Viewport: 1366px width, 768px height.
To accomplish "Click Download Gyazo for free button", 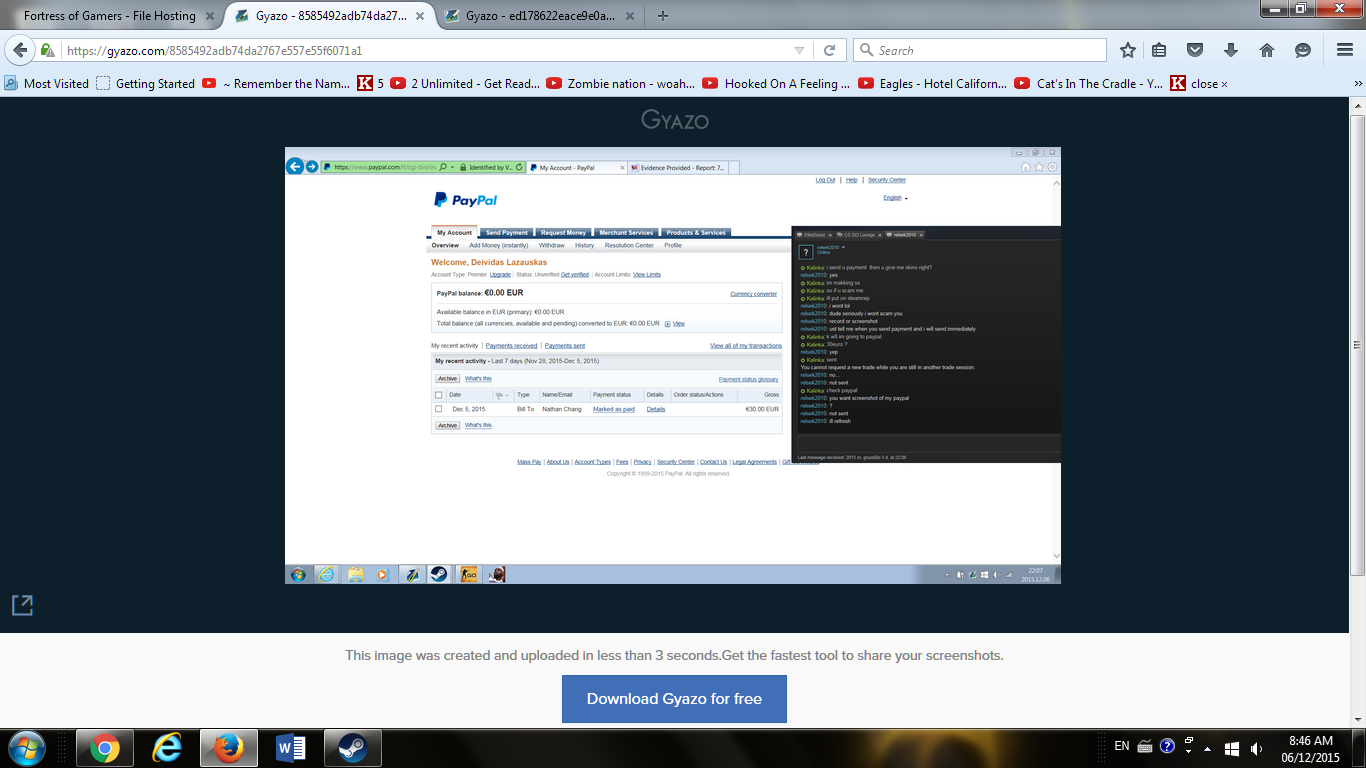I will 674,699.
